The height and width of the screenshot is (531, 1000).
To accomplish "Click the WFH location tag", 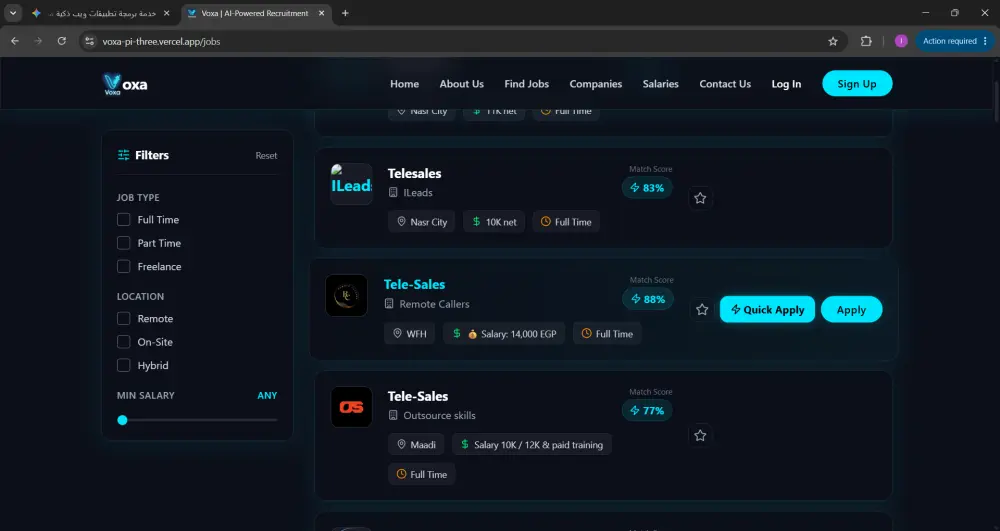I will point(409,333).
